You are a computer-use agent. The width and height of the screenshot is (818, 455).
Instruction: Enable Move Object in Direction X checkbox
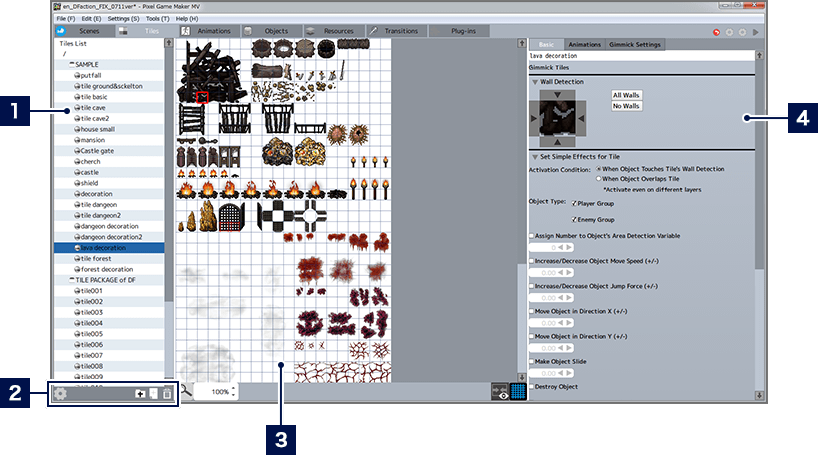pos(532,311)
